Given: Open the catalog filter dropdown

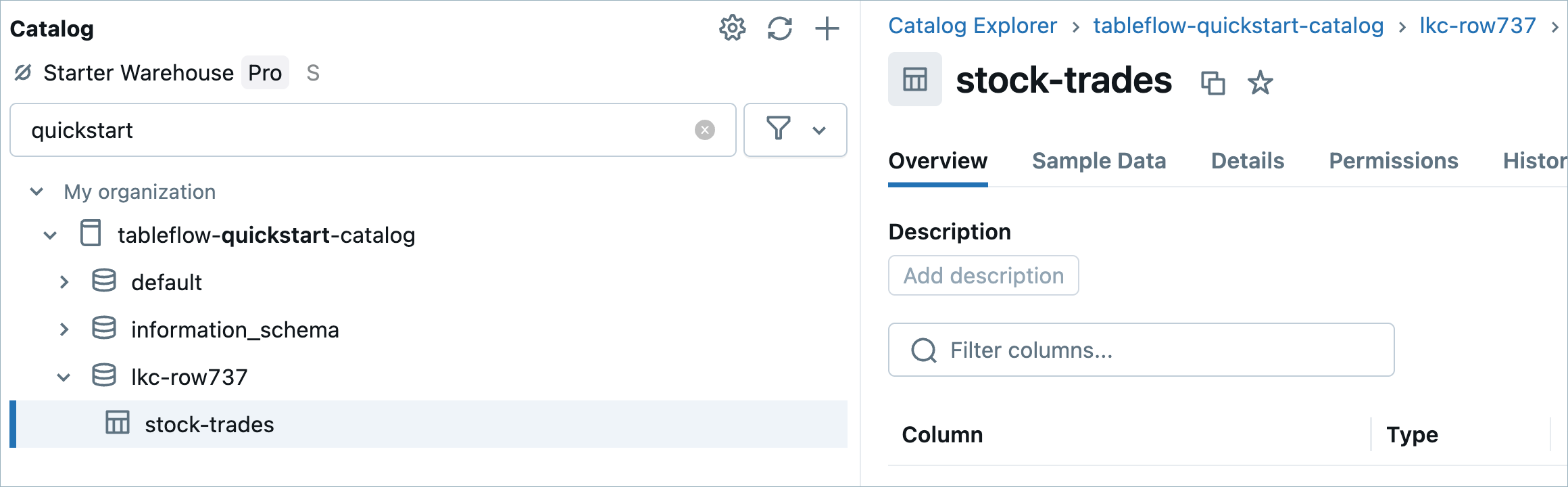Looking at the screenshot, I should coord(795,130).
